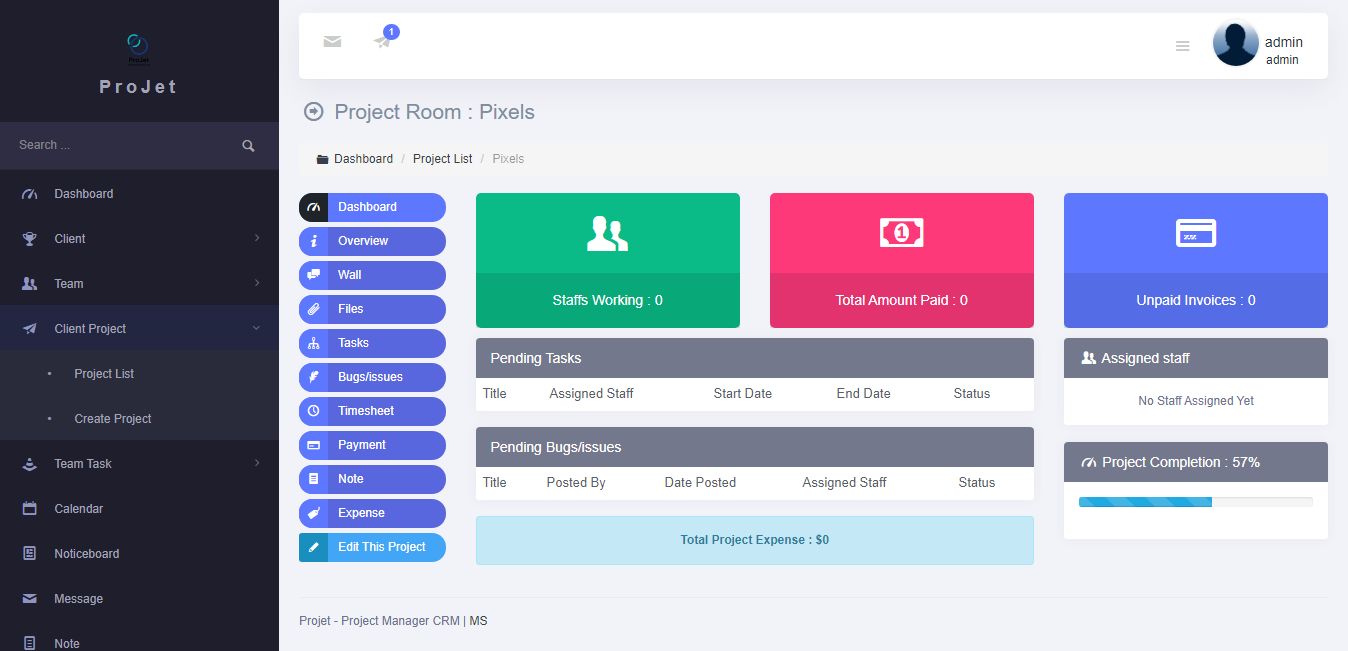Open Project List breadcrumb link

point(442,159)
